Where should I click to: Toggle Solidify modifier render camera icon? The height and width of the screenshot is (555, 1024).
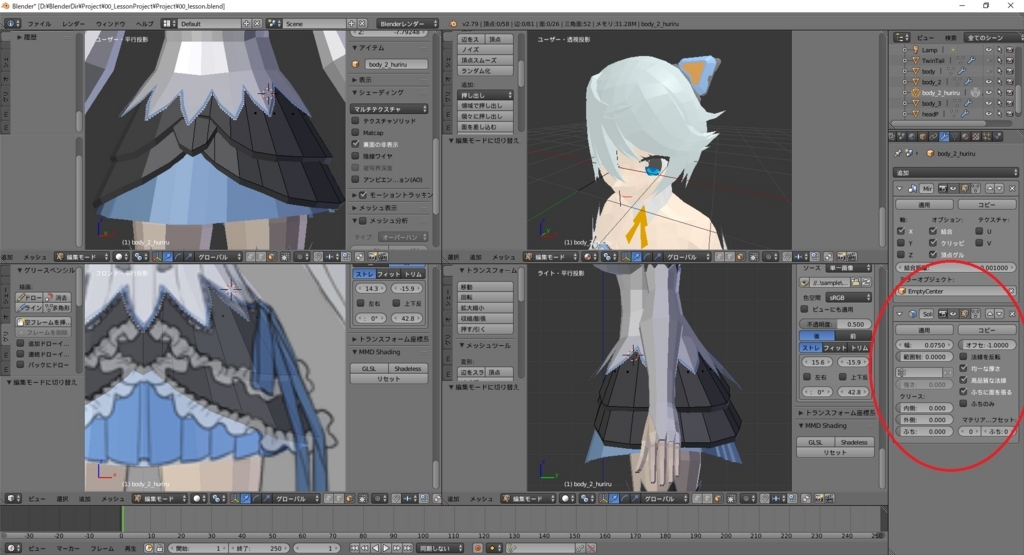pyautogui.click(x=942, y=314)
